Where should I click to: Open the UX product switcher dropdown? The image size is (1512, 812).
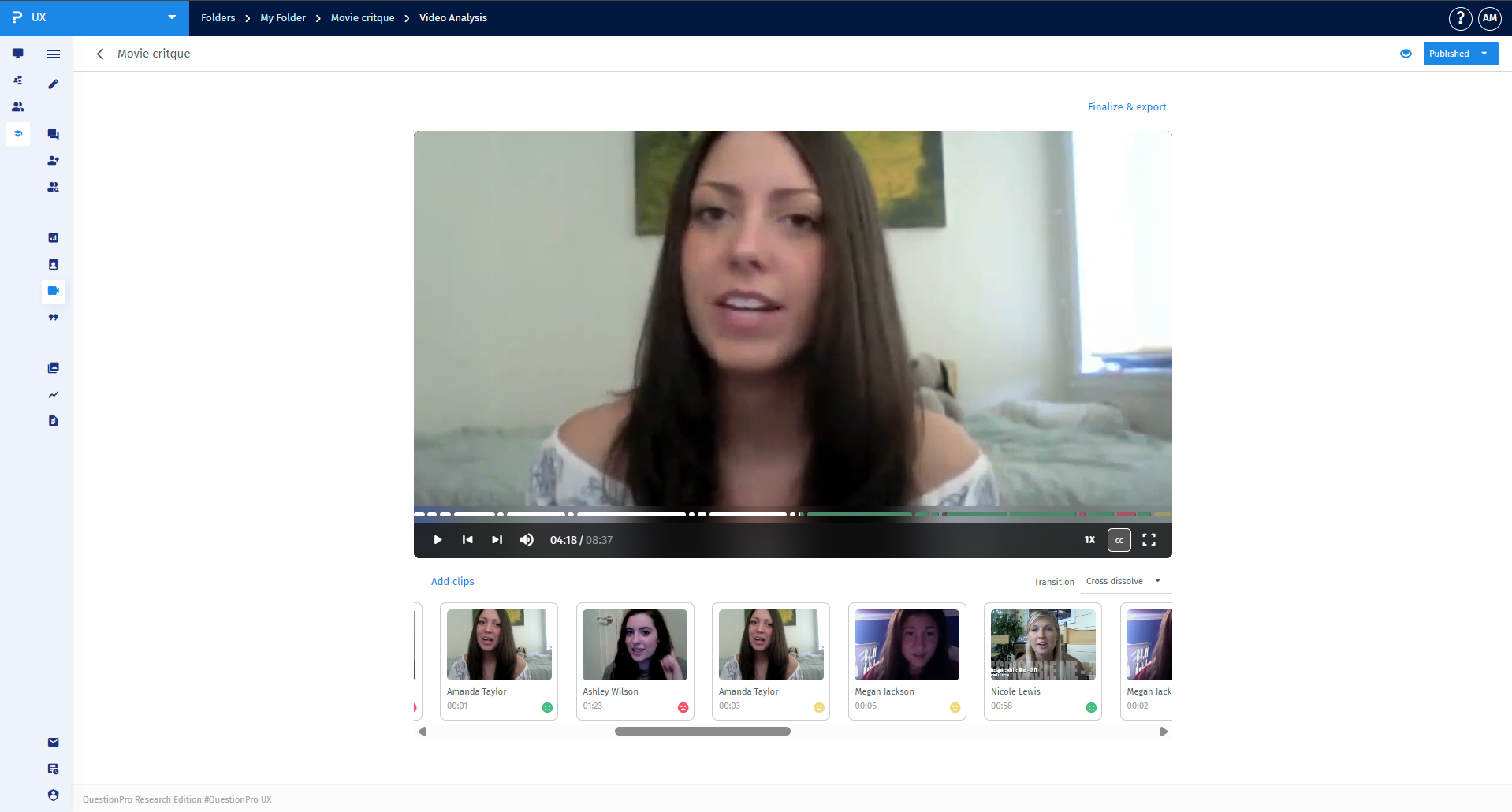pos(95,17)
